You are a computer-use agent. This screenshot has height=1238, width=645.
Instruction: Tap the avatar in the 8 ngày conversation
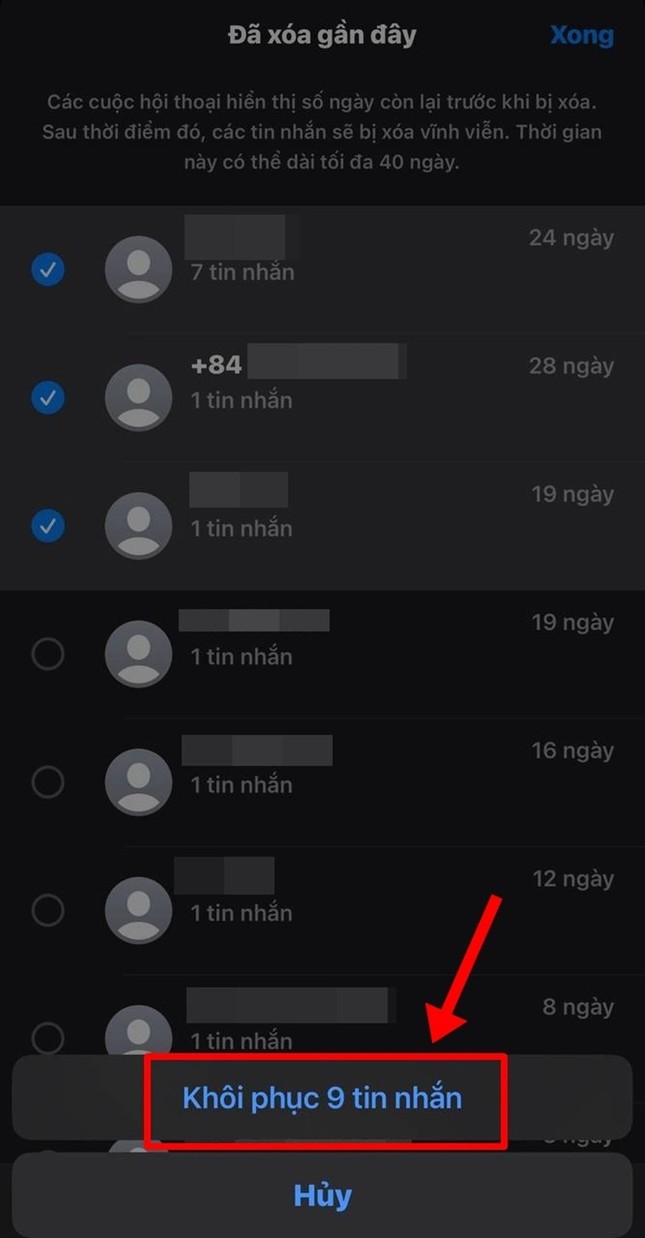pyautogui.click(x=138, y=1030)
